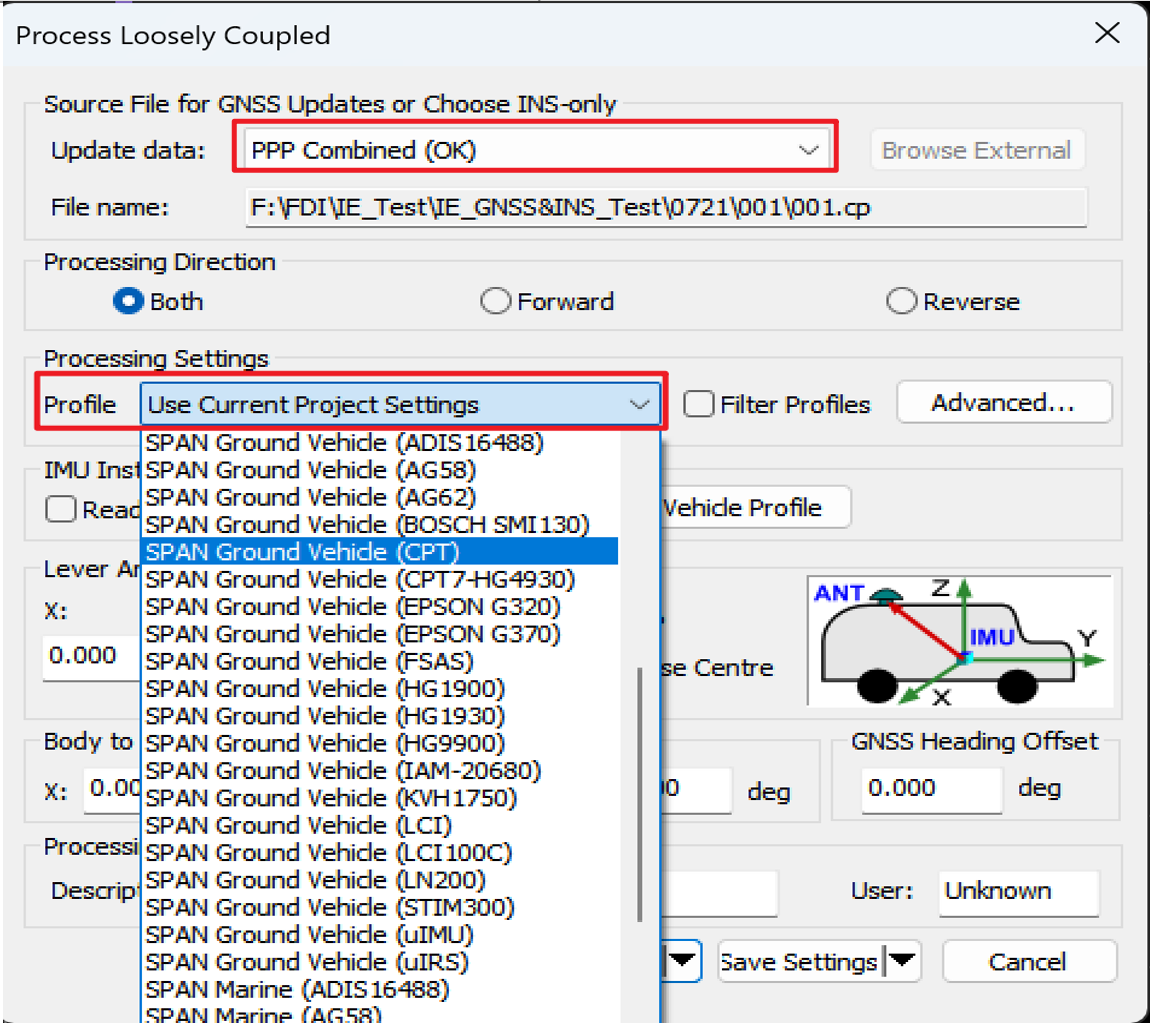Open the Save Settings dropdown arrow
The width and height of the screenshot is (1150, 1025).
click(902, 961)
